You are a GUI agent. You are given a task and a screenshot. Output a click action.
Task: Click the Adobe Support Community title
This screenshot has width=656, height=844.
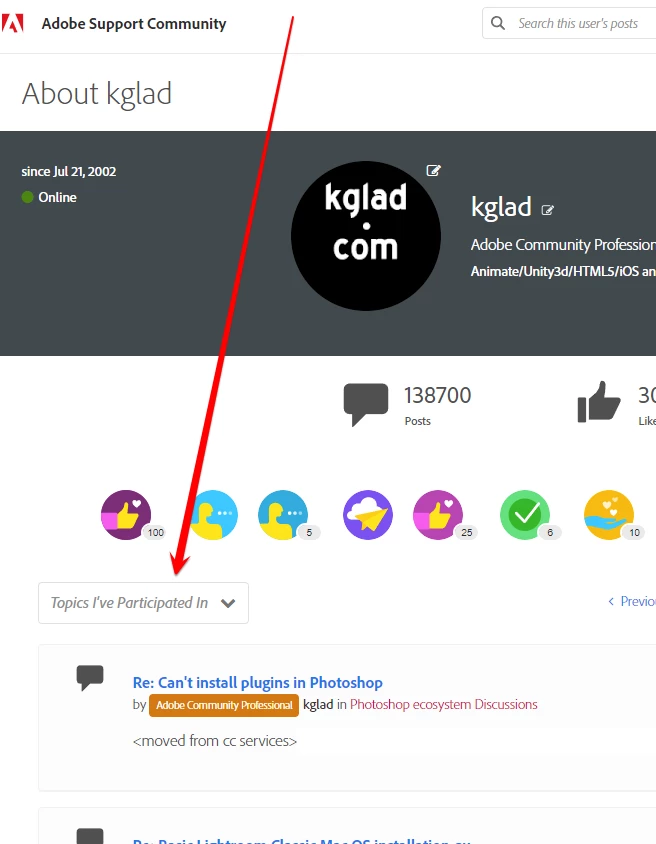[134, 24]
